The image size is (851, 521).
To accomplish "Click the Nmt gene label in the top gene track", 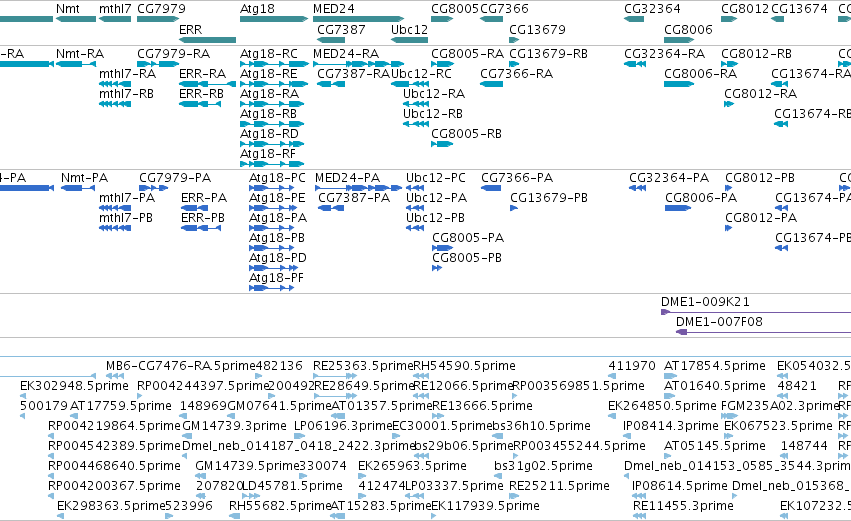I will pos(68,9).
